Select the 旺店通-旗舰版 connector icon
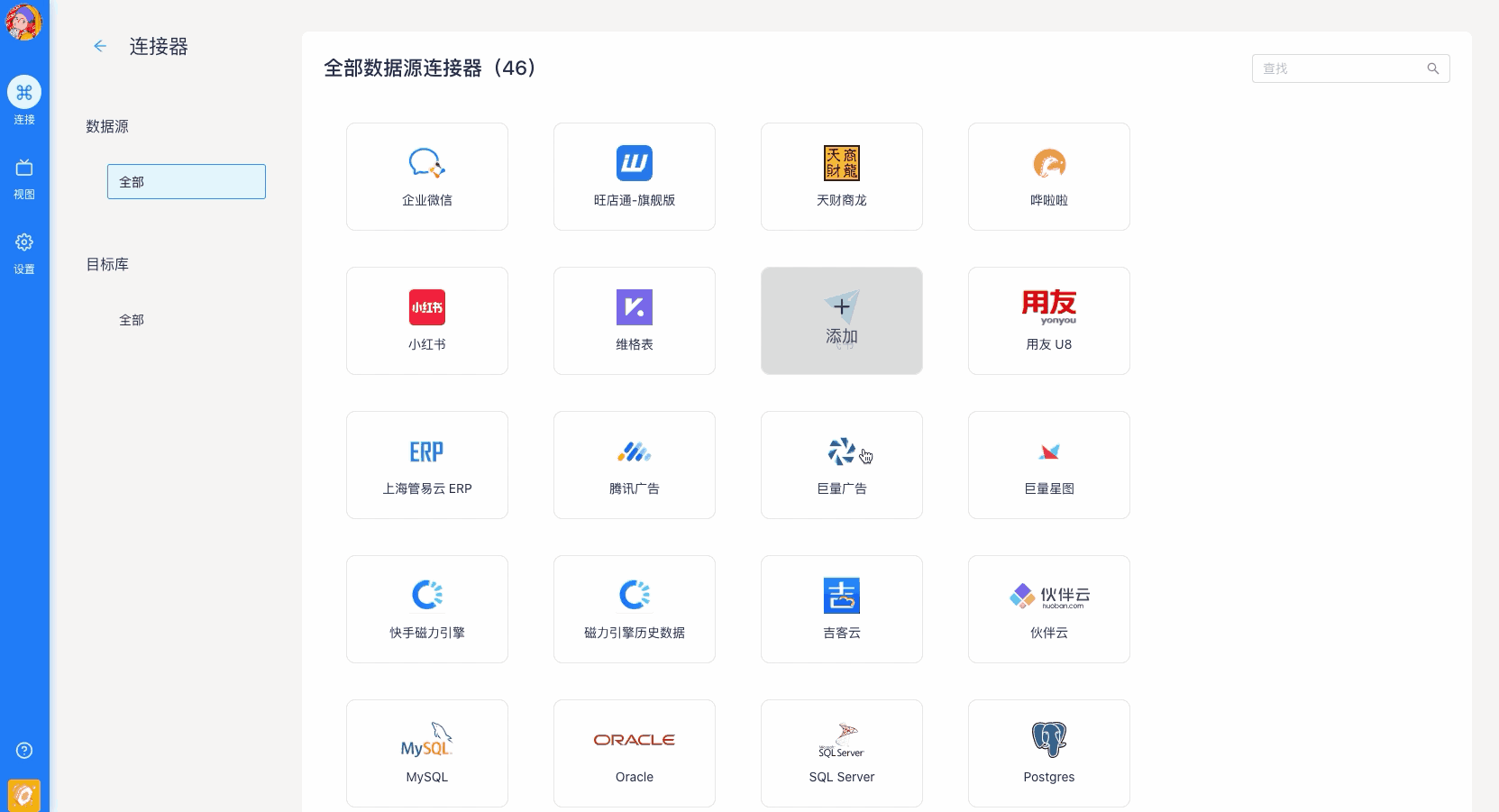This screenshot has width=1499, height=812. point(635,163)
